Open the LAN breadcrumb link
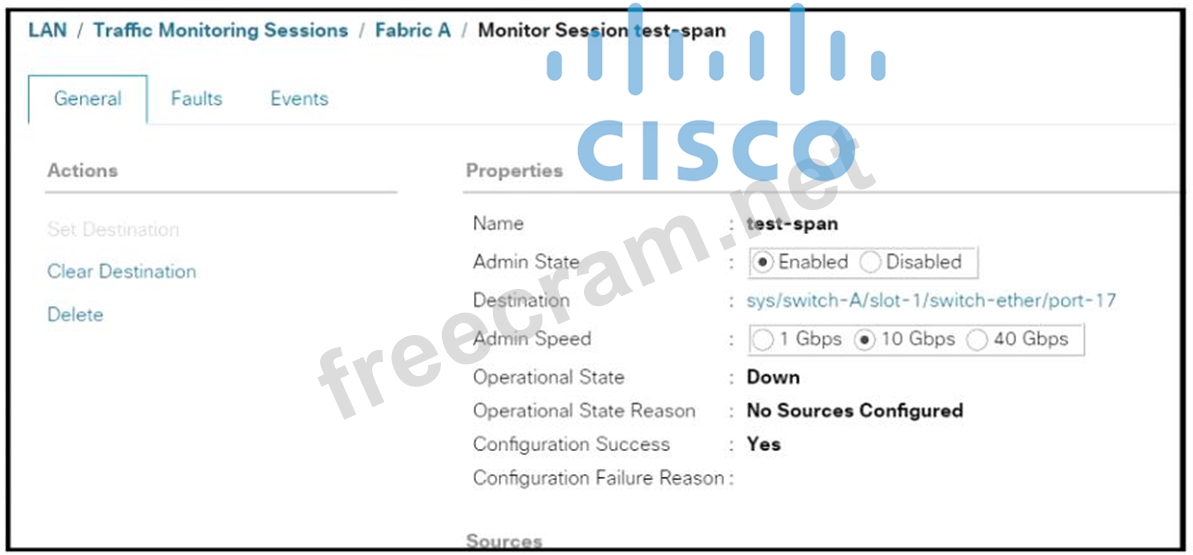Viewport: 1193px width, 555px height. tap(47, 30)
